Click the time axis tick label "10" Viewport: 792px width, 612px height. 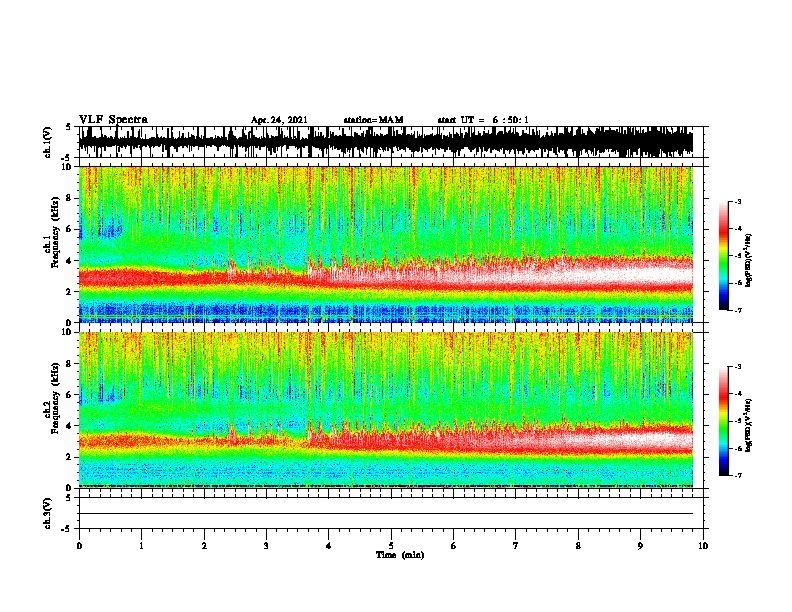[703, 546]
